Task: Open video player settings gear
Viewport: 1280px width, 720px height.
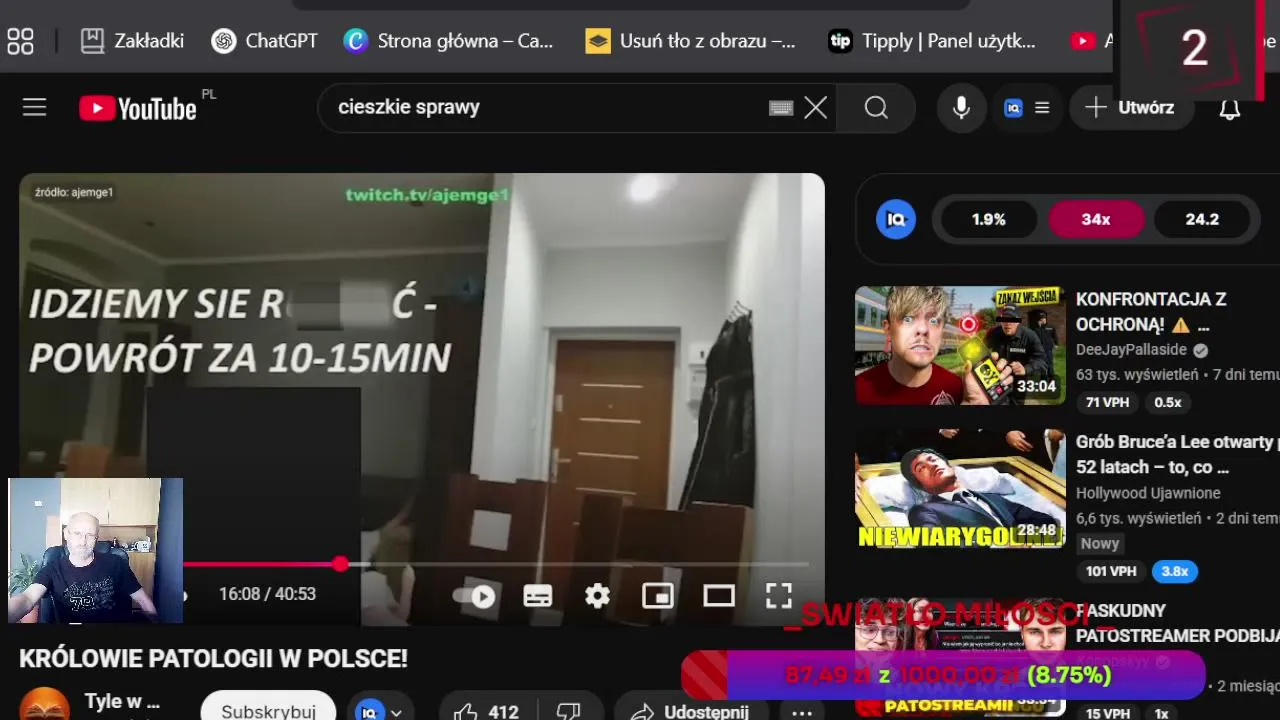Action: pos(597,596)
